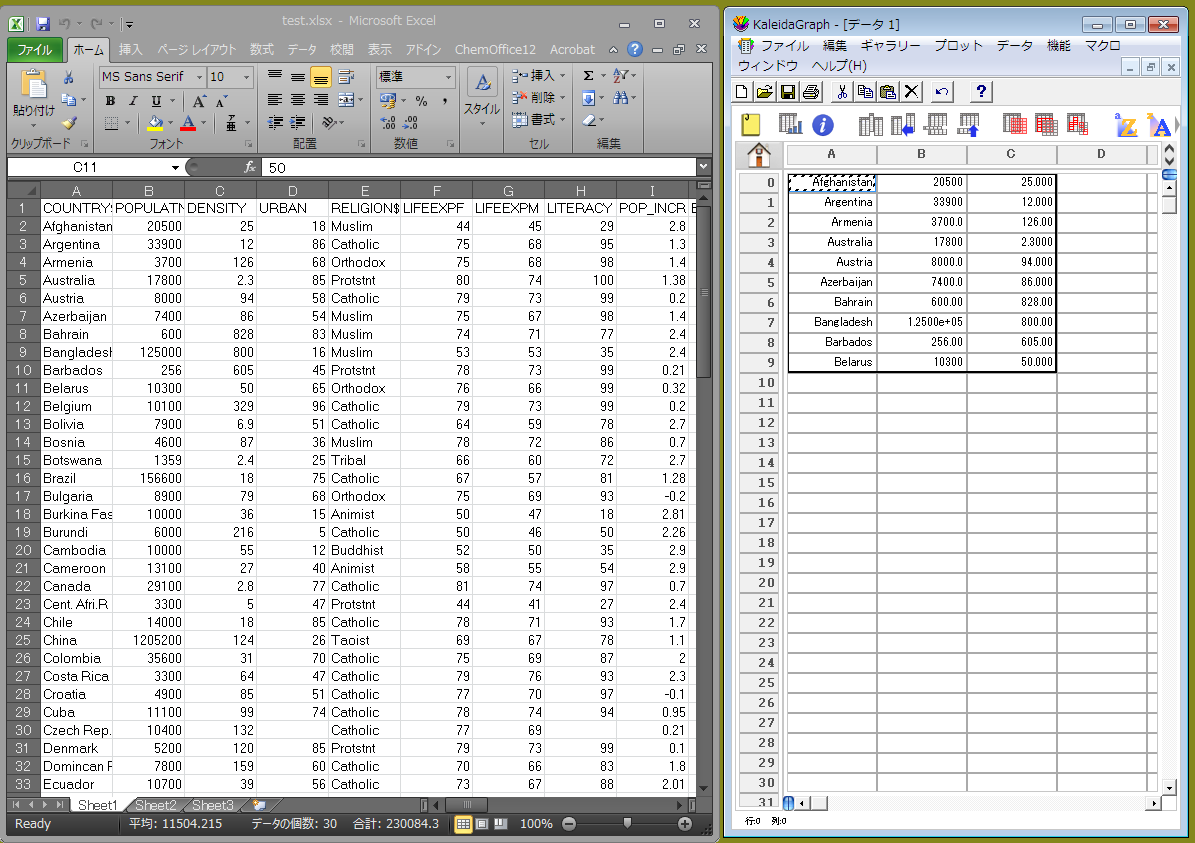Click the 100% zoom level in status bar

[x=536, y=824]
